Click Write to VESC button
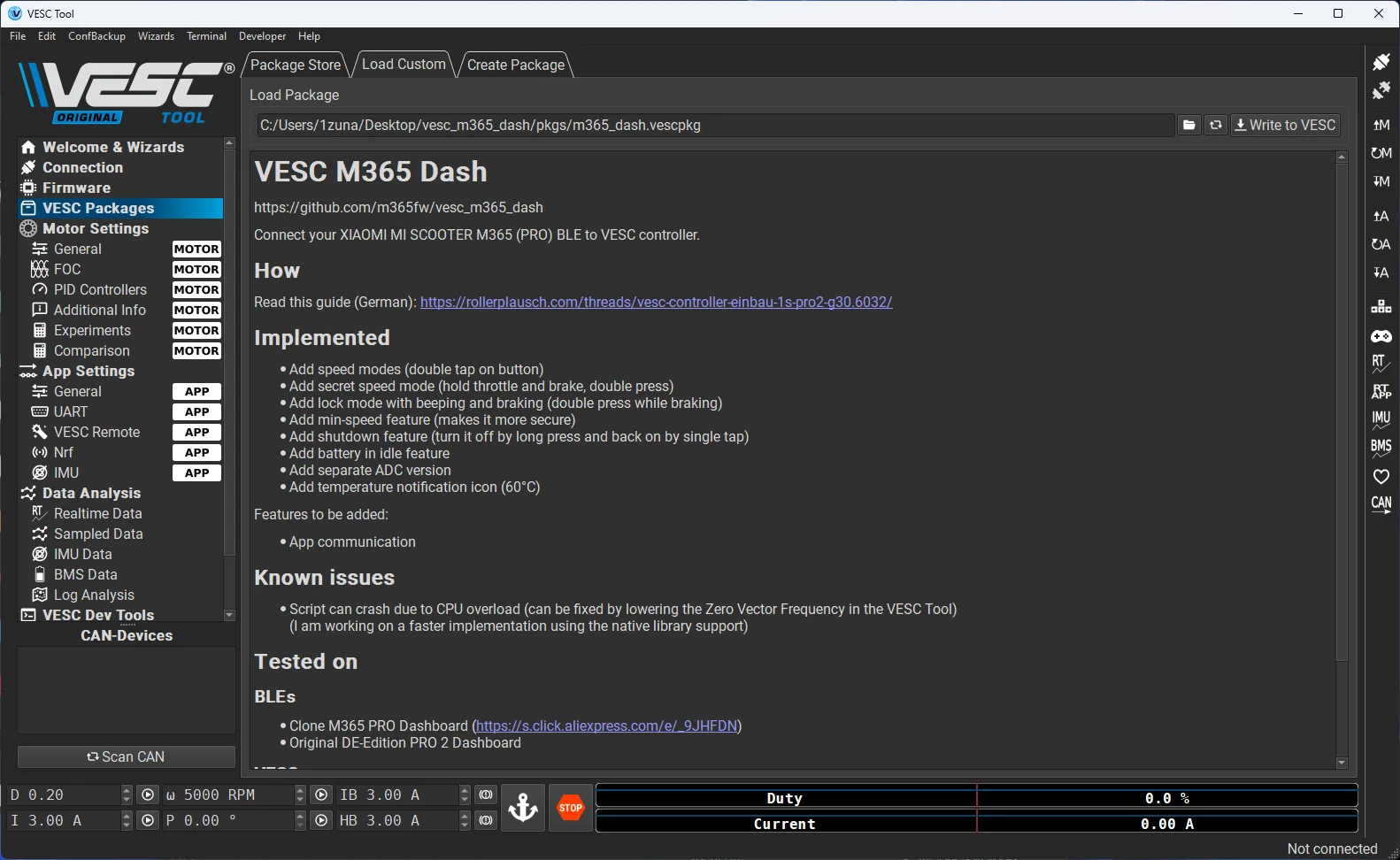Viewport: 1400px width, 860px height. tap(1285, 126)
